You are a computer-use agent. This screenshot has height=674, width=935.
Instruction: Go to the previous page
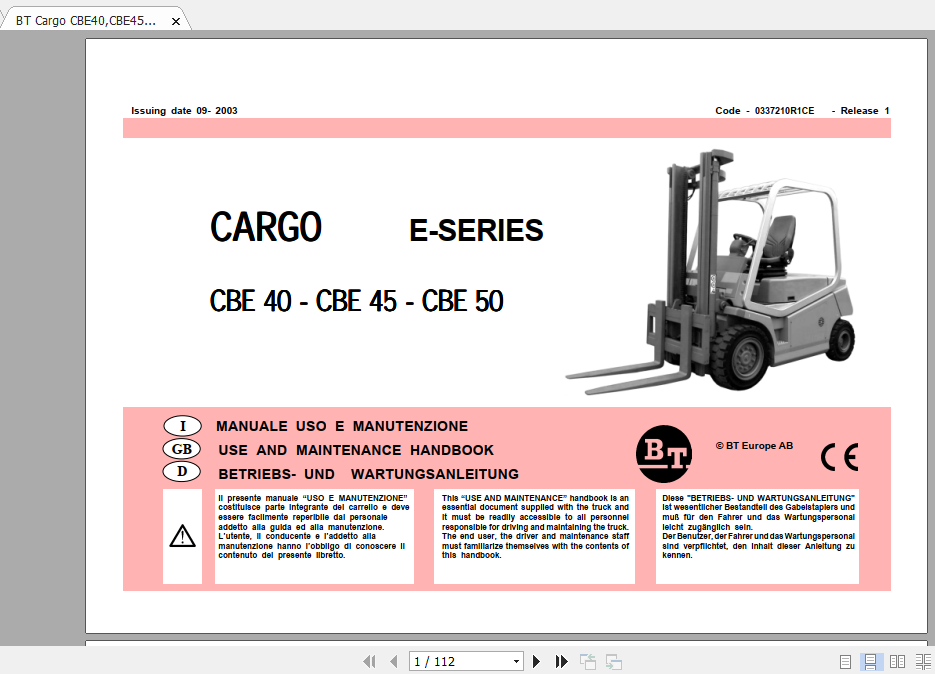pyautogui.click(x=394, y=661)
